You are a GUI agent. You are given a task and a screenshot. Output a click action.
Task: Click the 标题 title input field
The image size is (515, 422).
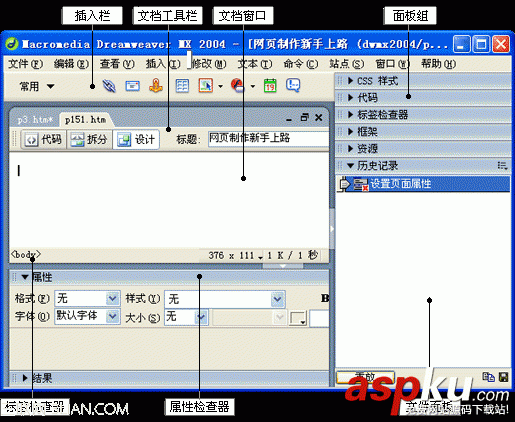269,139
